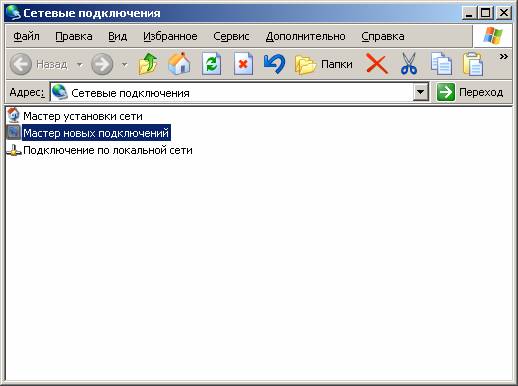Select Мастер установки сети item

[x=83, y=116]
